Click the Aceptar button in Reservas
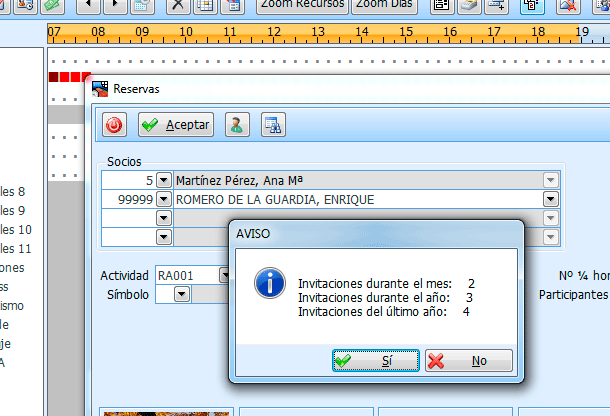The height and width of the screenshot is (416, 610). [x=176, y=125]
